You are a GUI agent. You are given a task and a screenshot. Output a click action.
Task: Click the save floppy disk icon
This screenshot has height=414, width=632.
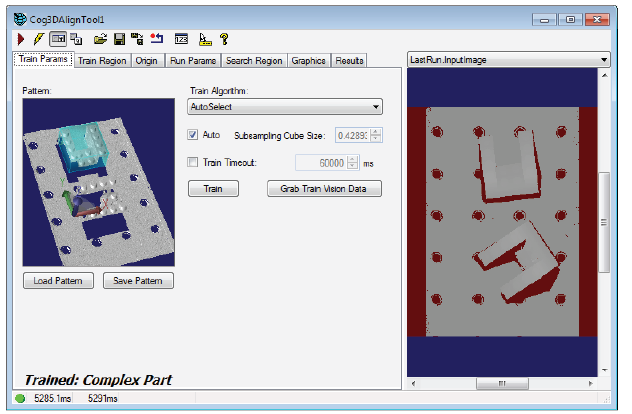119,39
